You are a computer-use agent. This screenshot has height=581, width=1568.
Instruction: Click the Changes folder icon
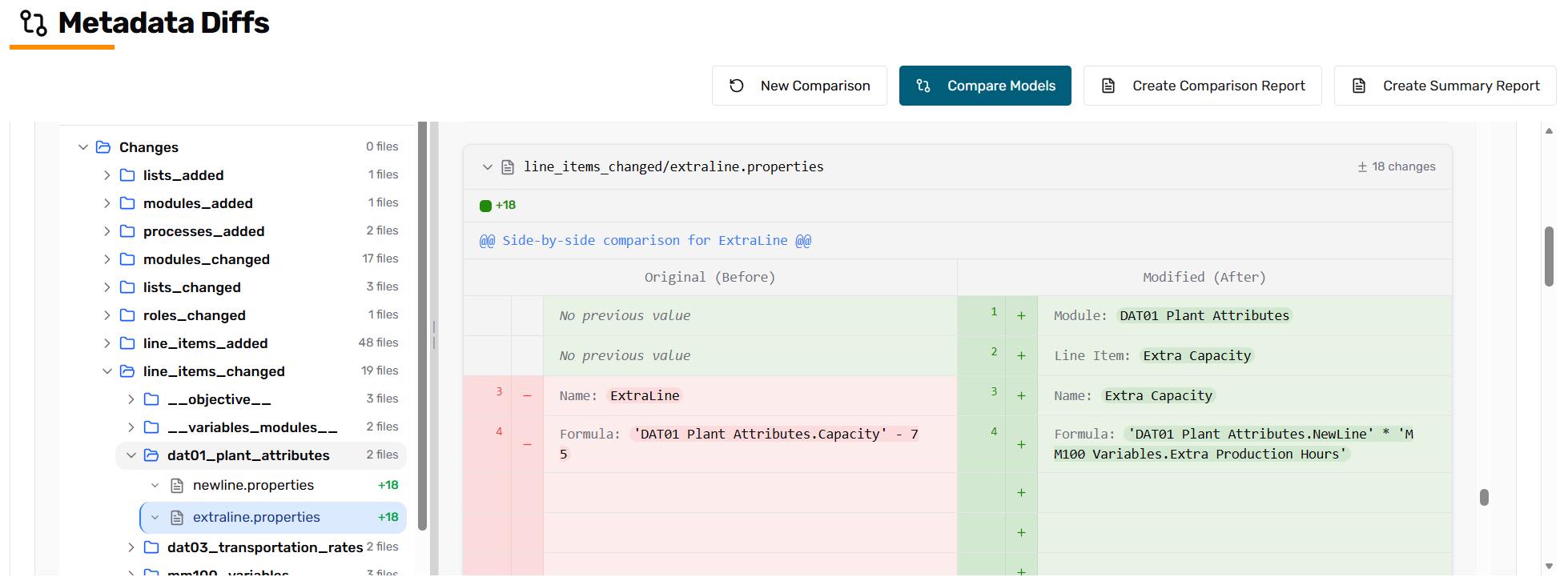103,147
